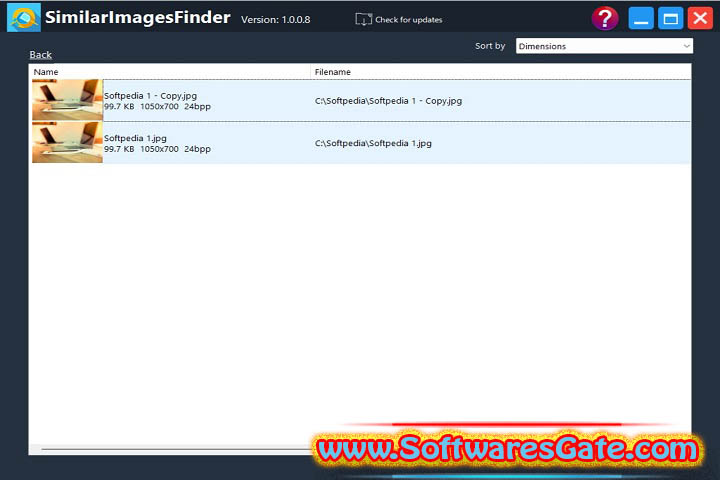Image resolution: width=720 pixels, height=480 pixels.
Task: Open the Sort by Dimensions dropdown
Action: (604, 46)
